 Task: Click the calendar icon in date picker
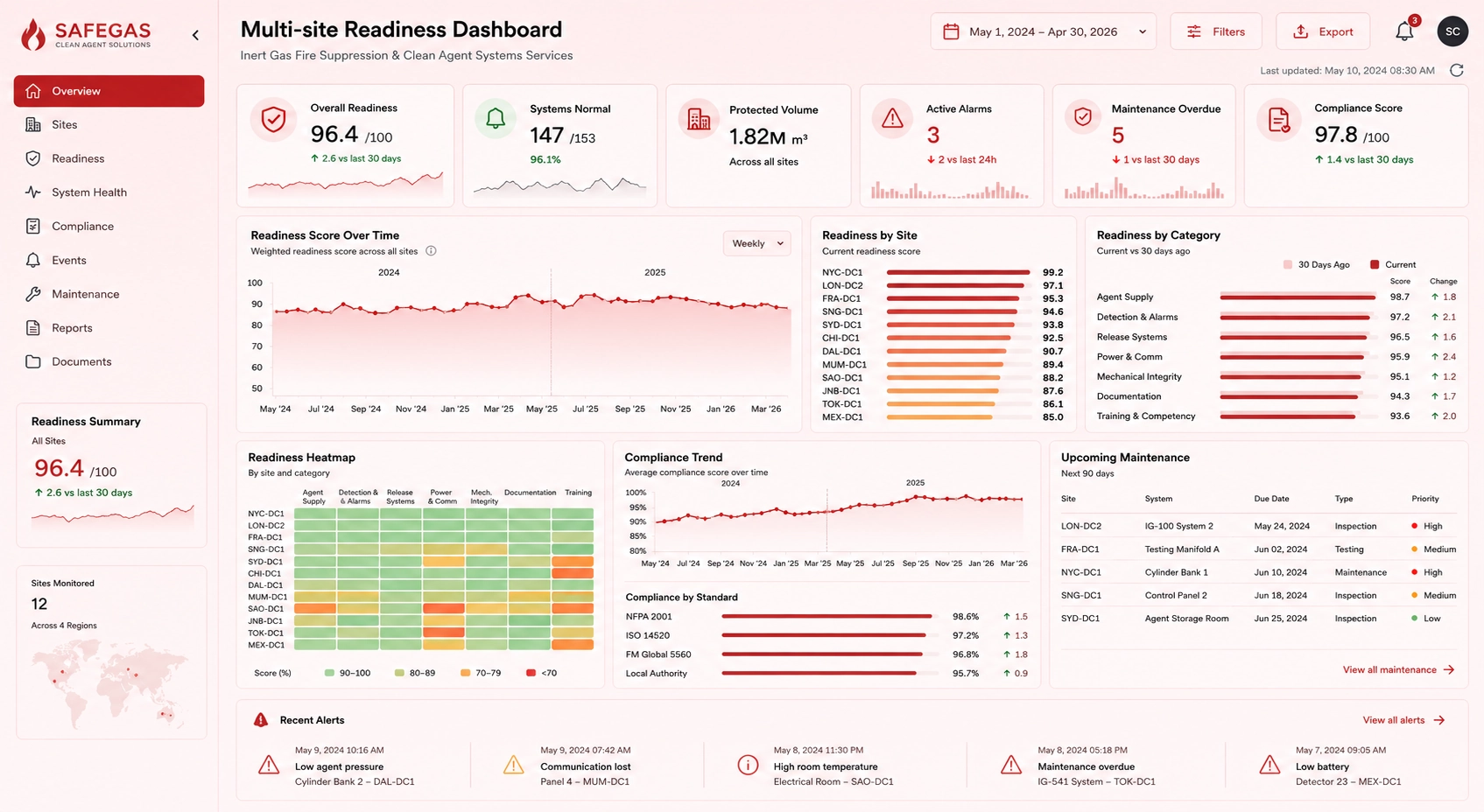point(951,31)
